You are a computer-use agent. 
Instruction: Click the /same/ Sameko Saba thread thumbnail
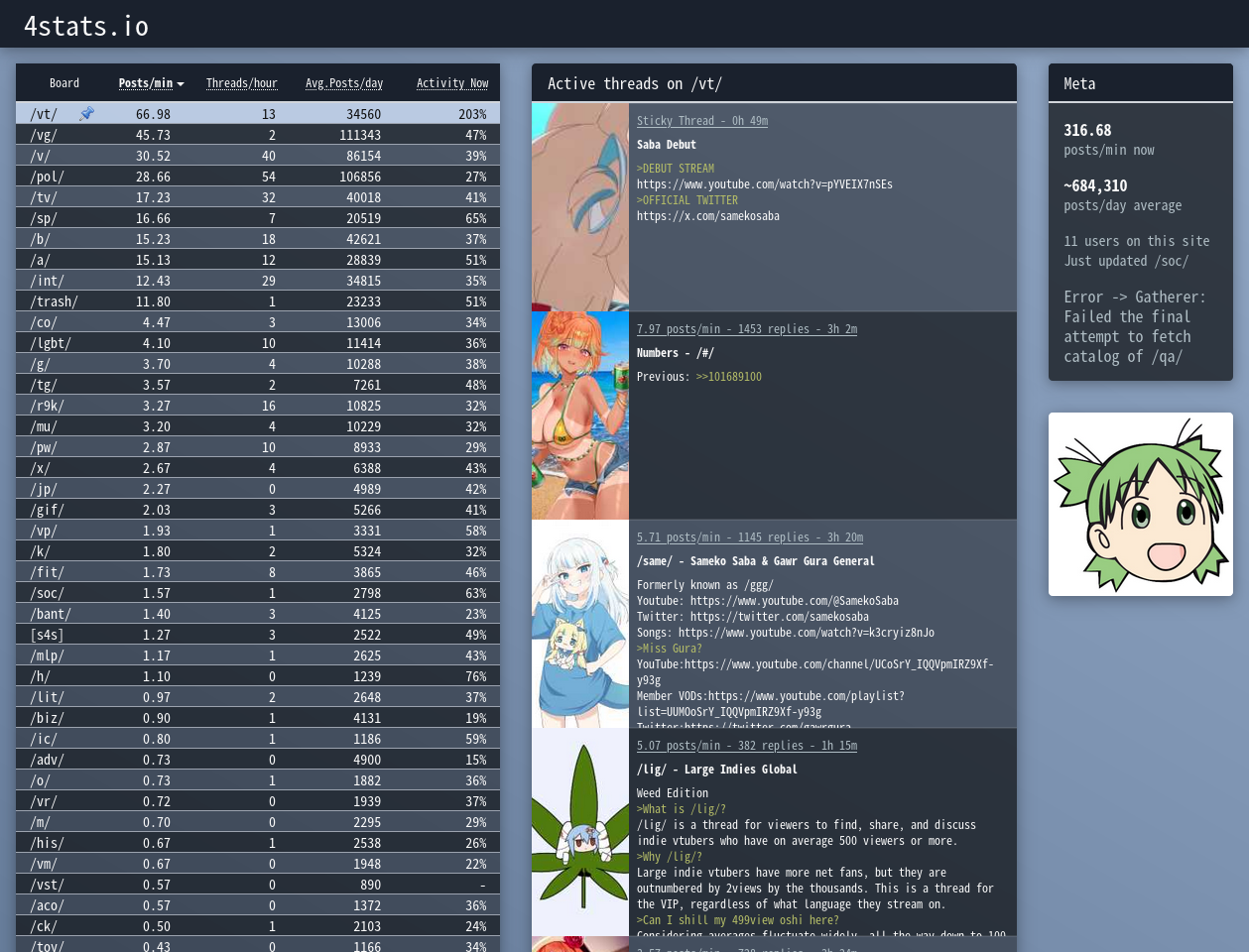tap(580, 624)
